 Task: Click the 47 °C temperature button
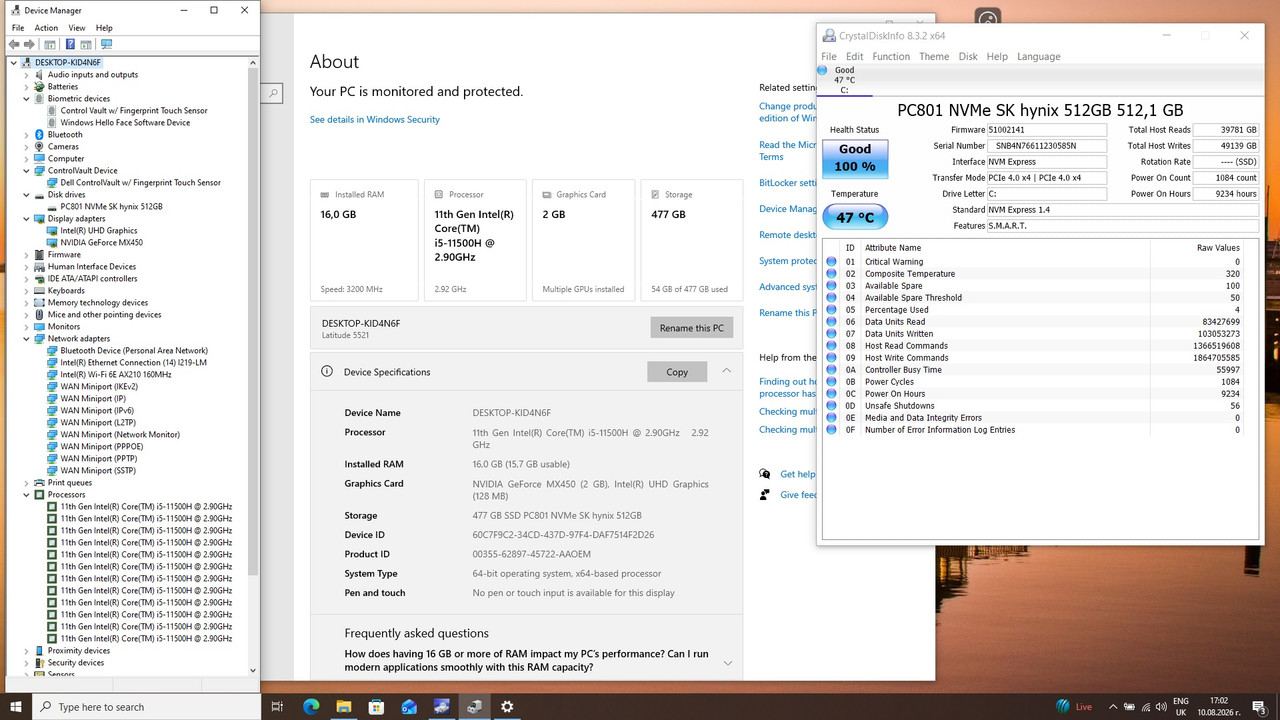855,217
